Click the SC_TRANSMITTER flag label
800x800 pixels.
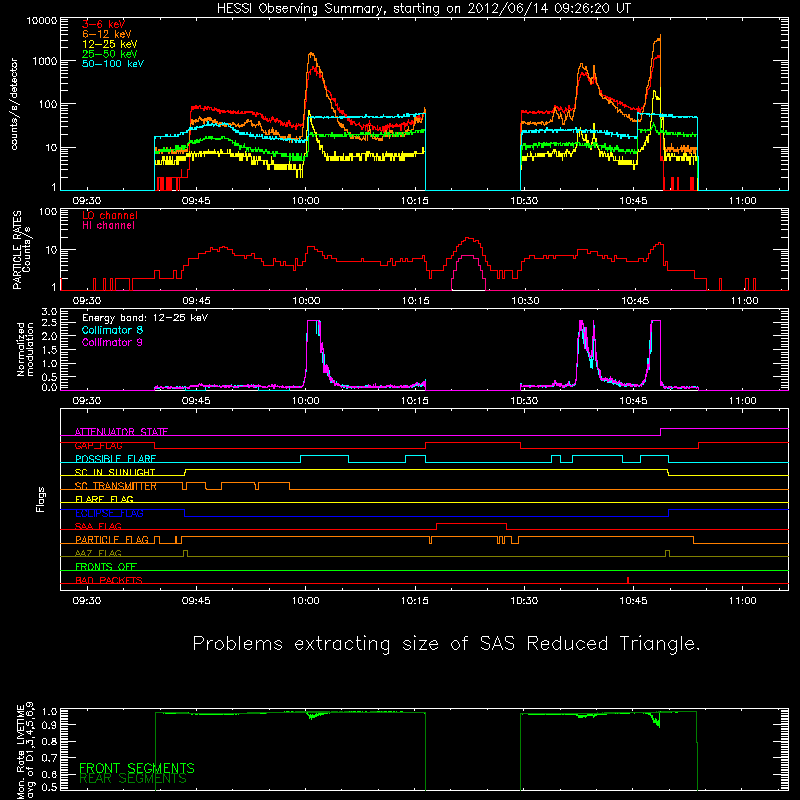[x=116, y=486]
